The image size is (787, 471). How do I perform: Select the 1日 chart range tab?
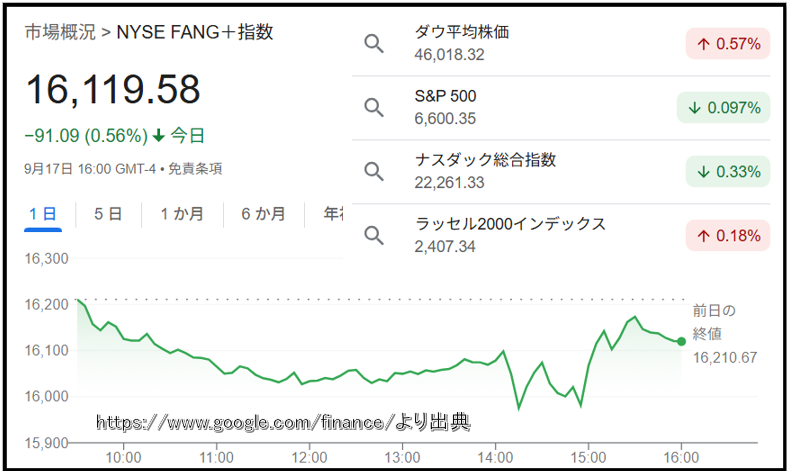pos(43,214)
